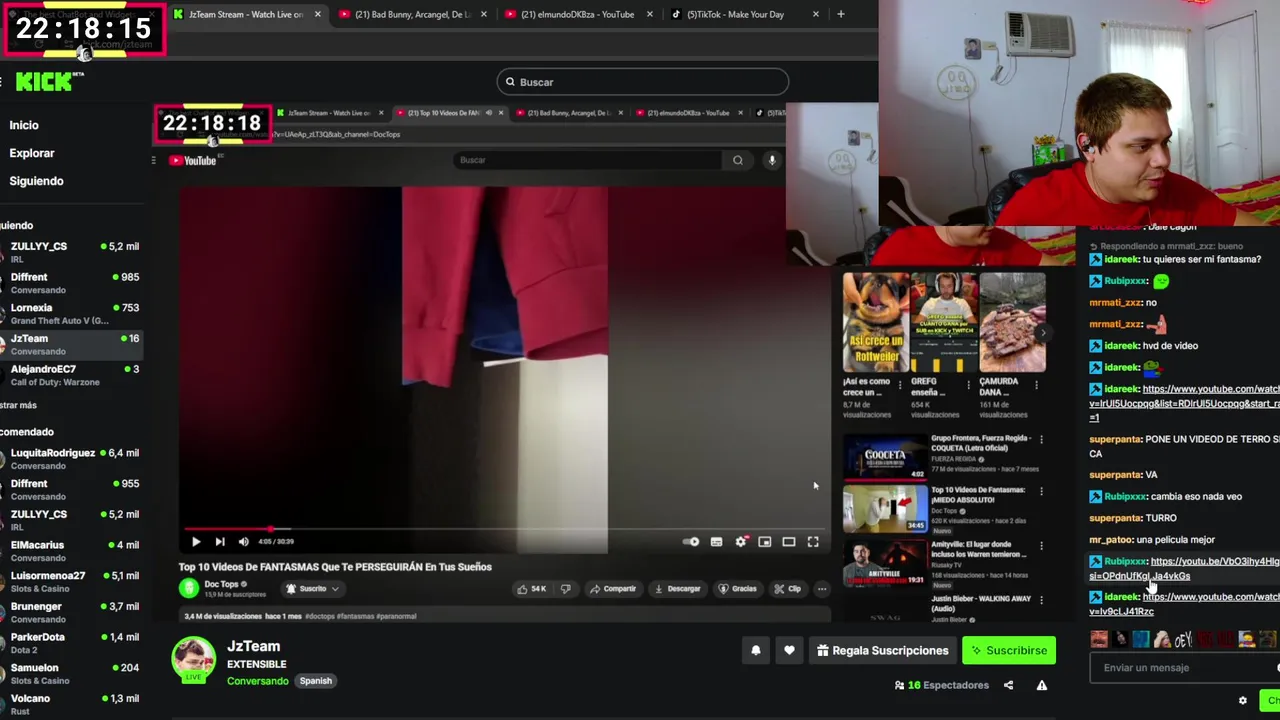The image size is (1280, 720).
Task: Like the ghost video (54K)
Action: [x=531, y=589]
